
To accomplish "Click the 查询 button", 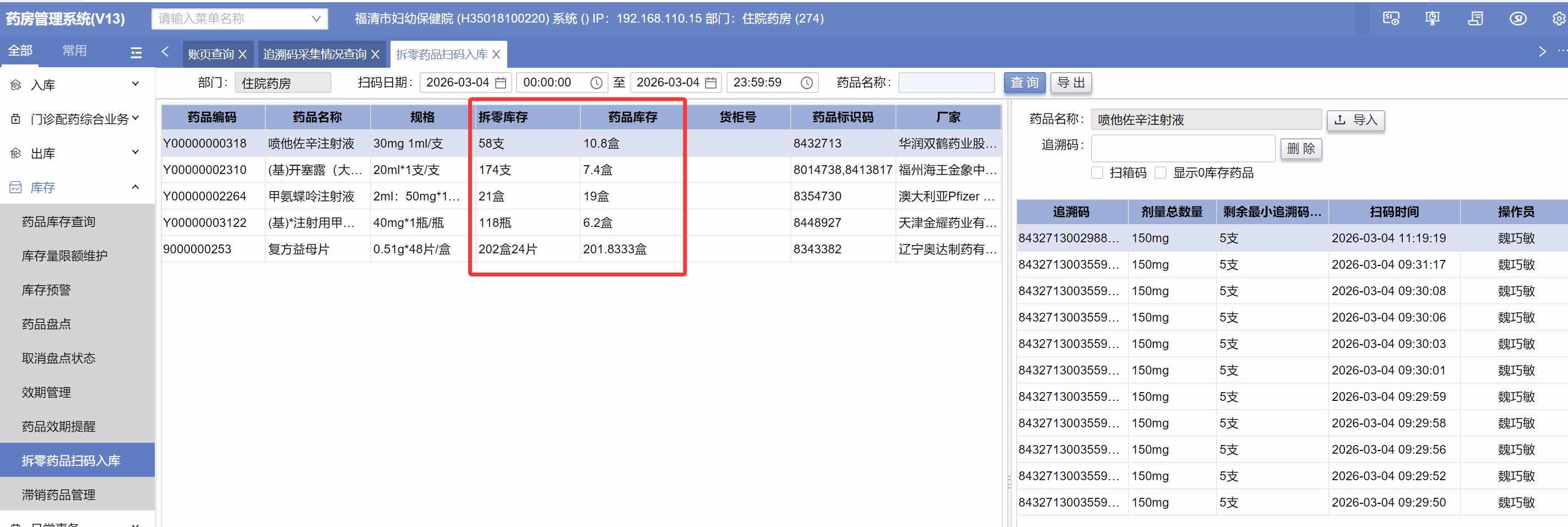I will [1024, 83].
